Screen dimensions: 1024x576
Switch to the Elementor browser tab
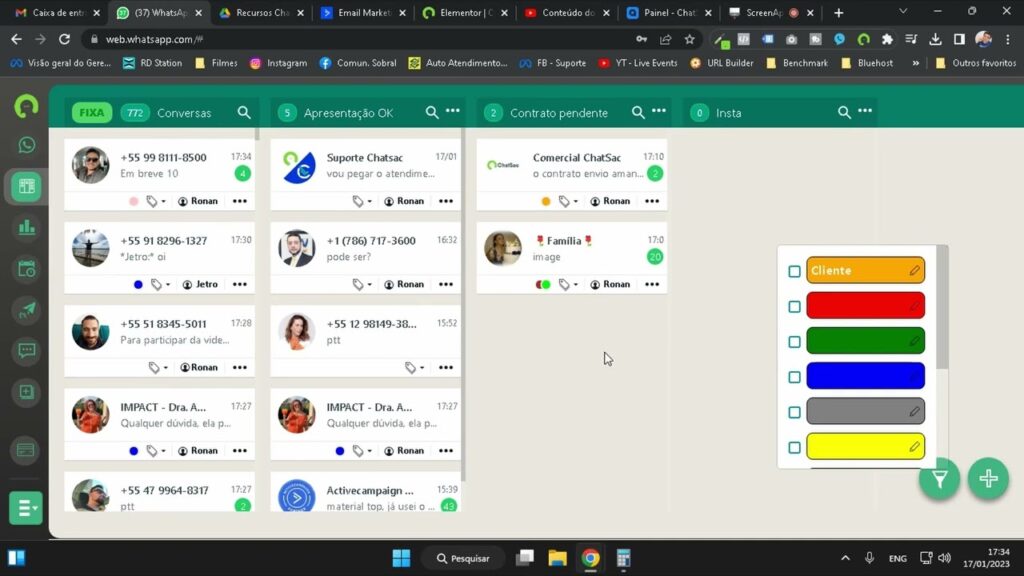coord(465,12)
